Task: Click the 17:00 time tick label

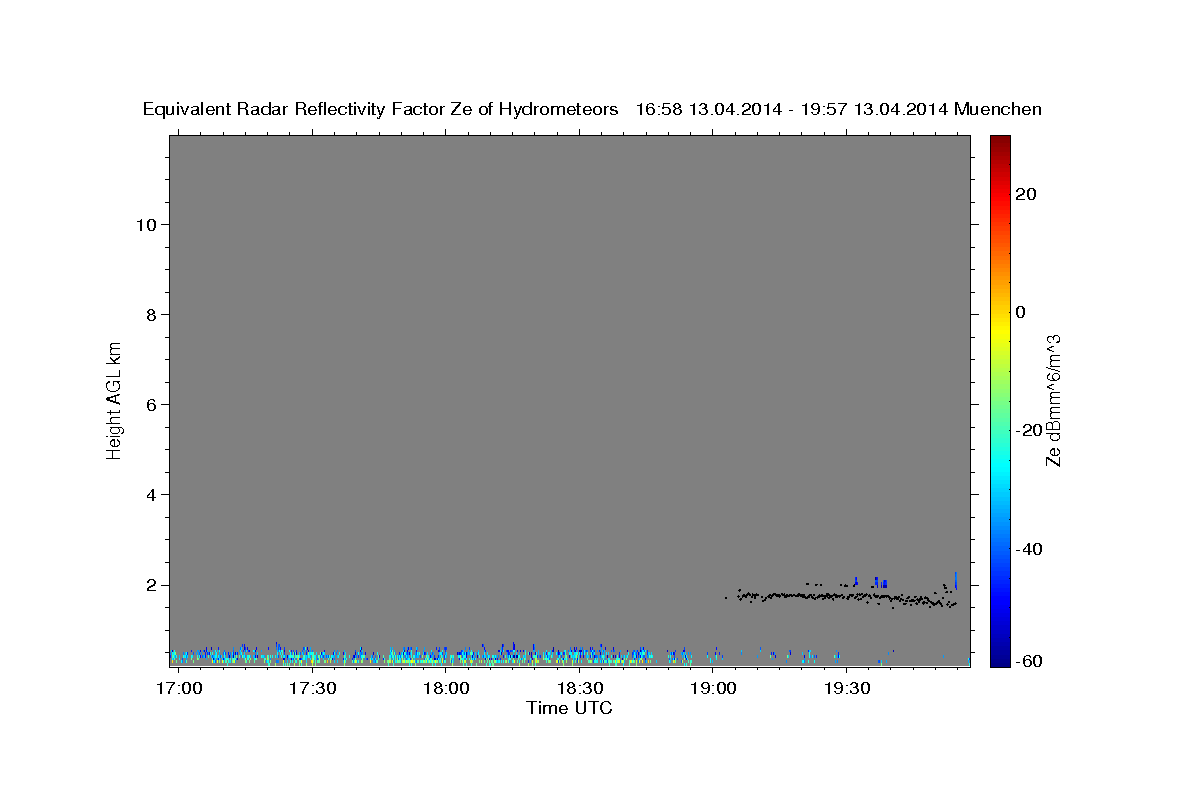Action: (179, 689)
